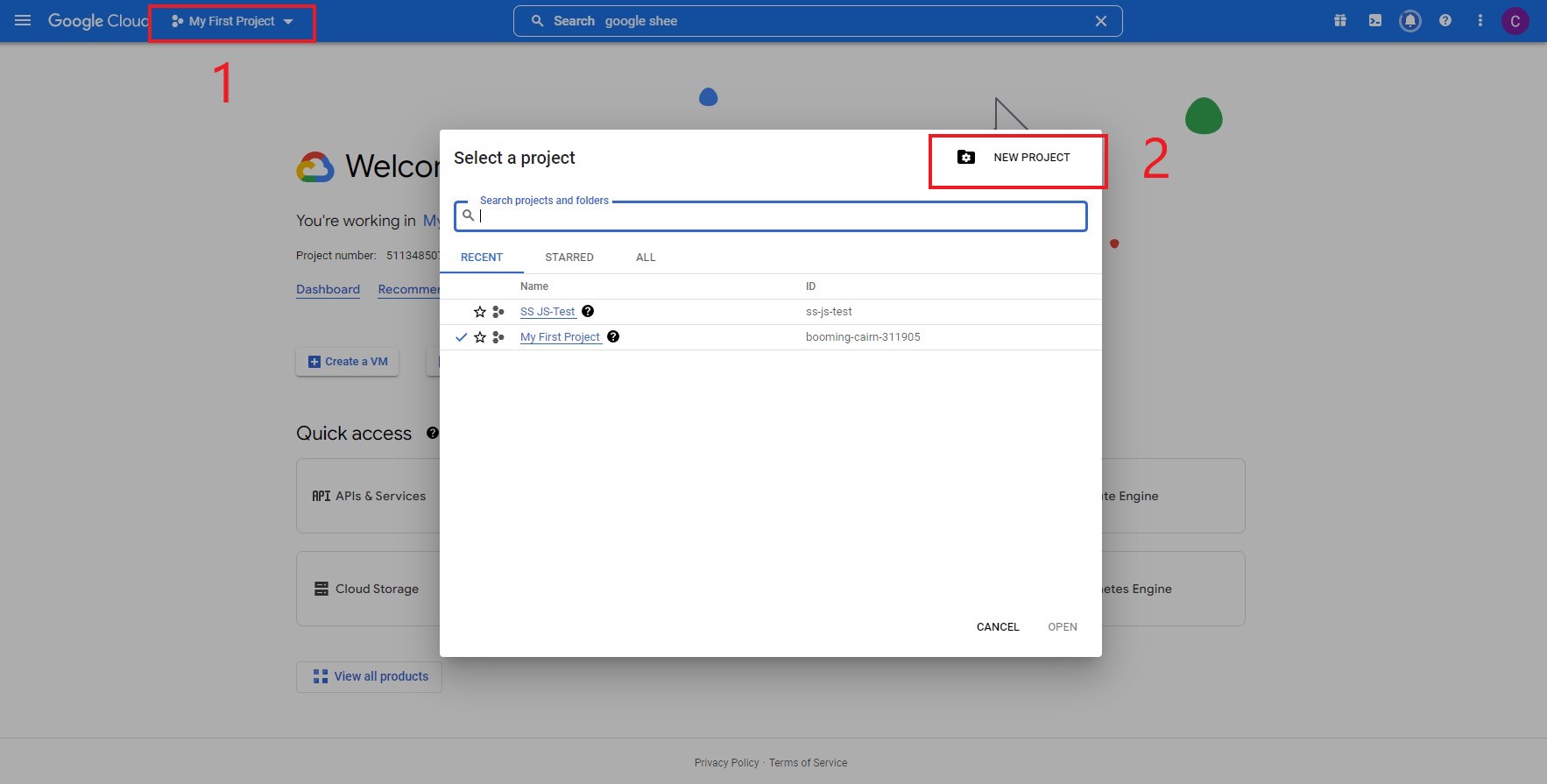1547x784 pixels.
Task: Click the grid icon in View all products
Action: (321, 677)
